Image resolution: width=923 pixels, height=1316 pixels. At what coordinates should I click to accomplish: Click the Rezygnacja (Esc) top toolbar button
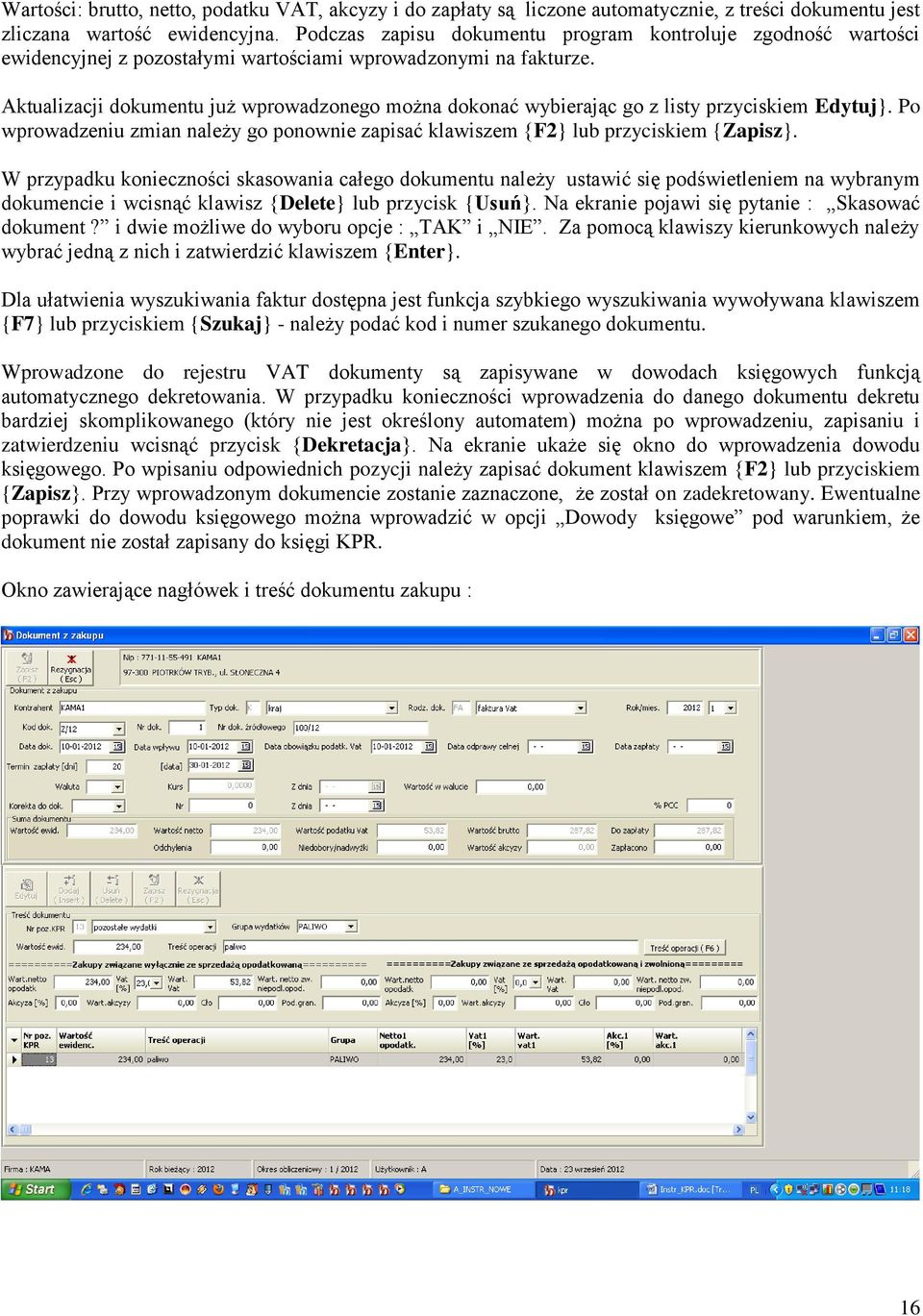(70, 668)
